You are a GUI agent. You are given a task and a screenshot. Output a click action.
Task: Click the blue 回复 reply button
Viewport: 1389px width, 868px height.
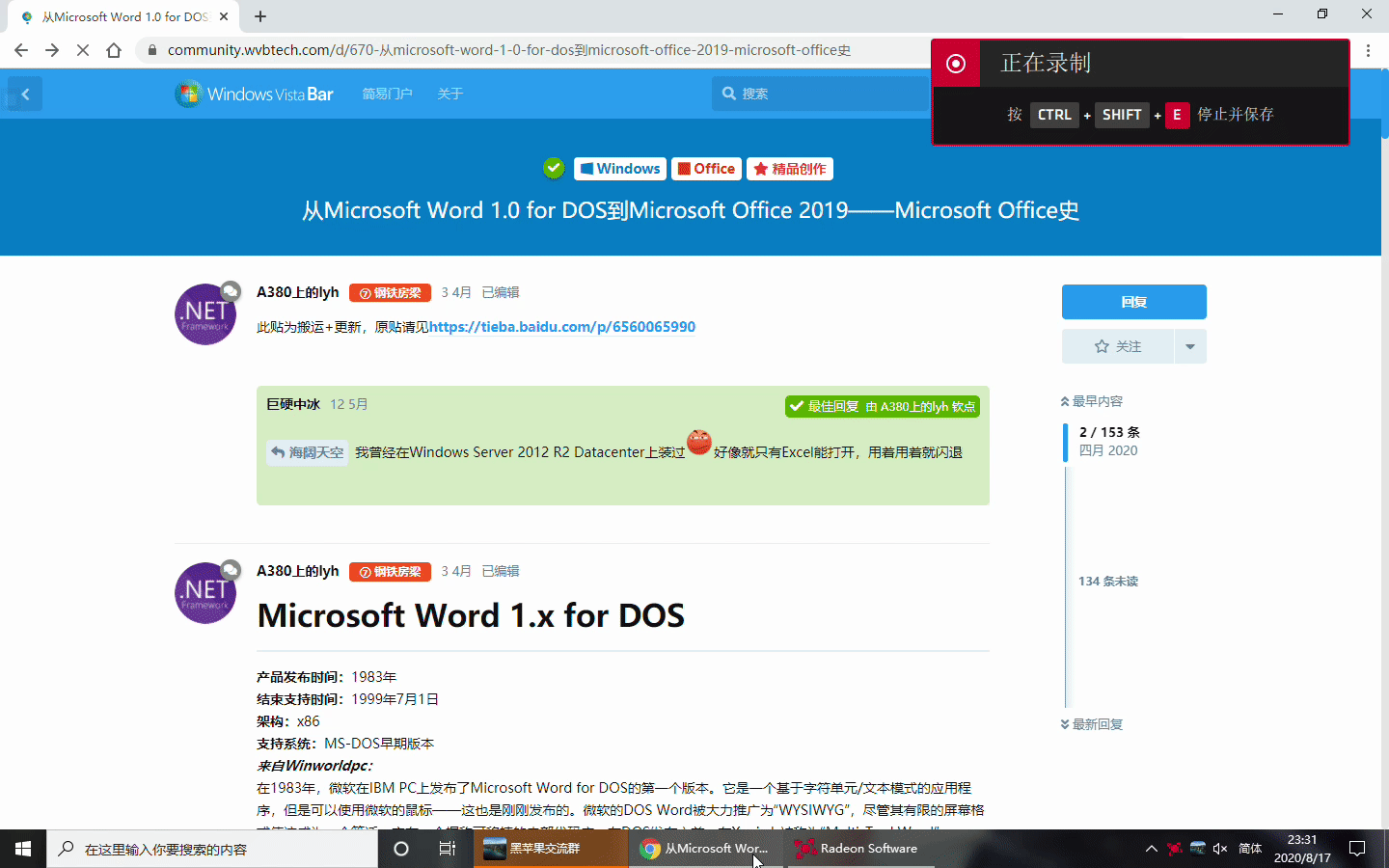point(1134,302)
